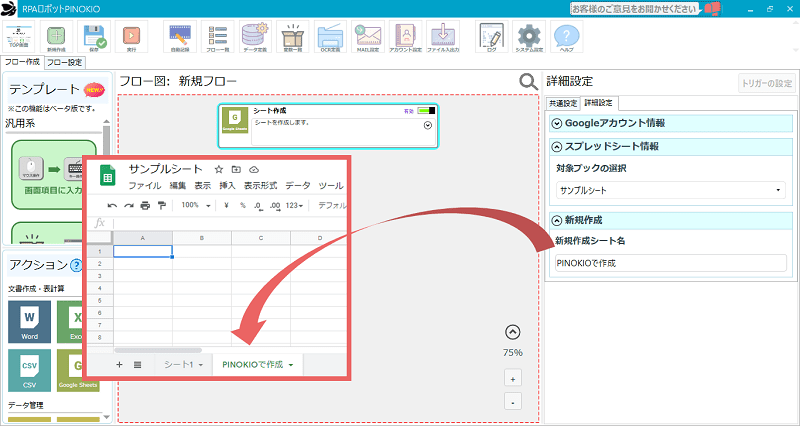800x426 pixels.
Task: Click the 新規作成 new flow icon
Action: pos(56,37)
